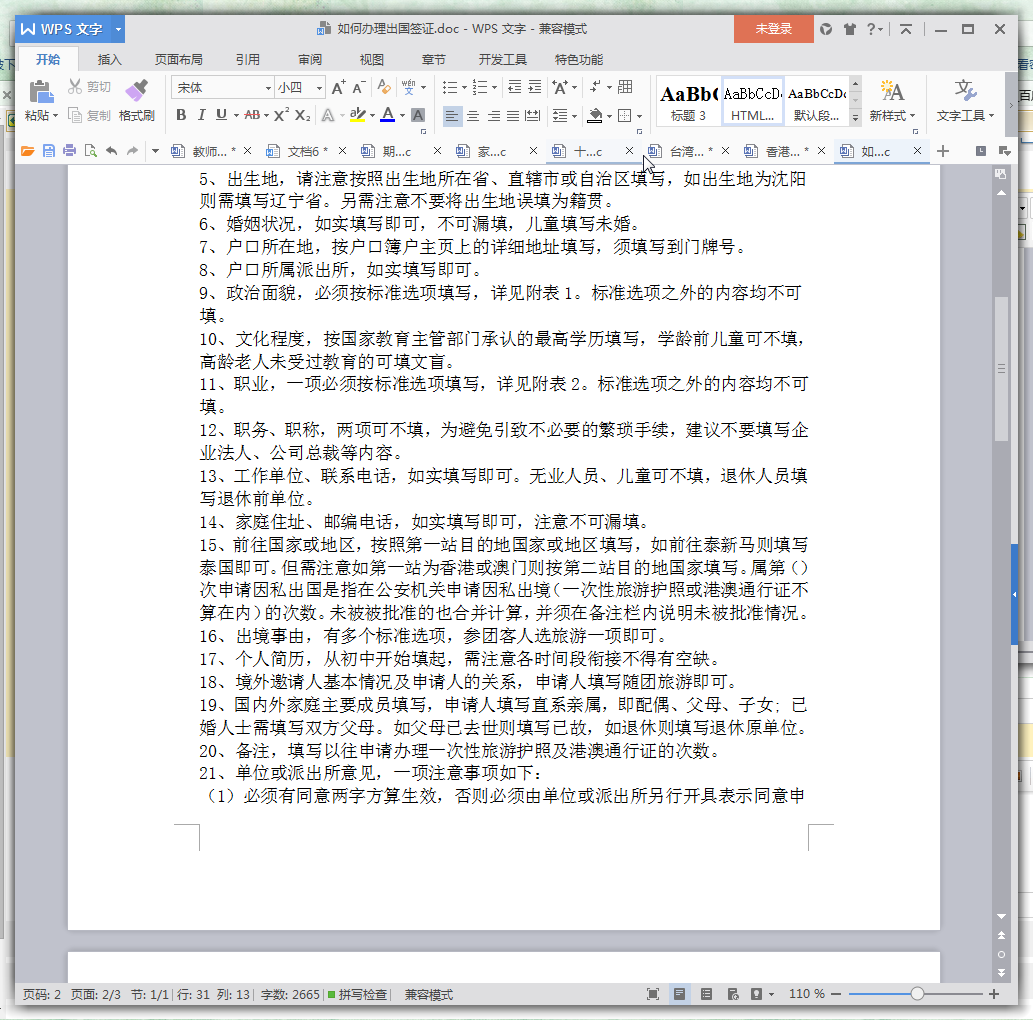Click the New Style (新样式) icon
Viewport: 1033px width, 1020px height.
coord(892,92)
